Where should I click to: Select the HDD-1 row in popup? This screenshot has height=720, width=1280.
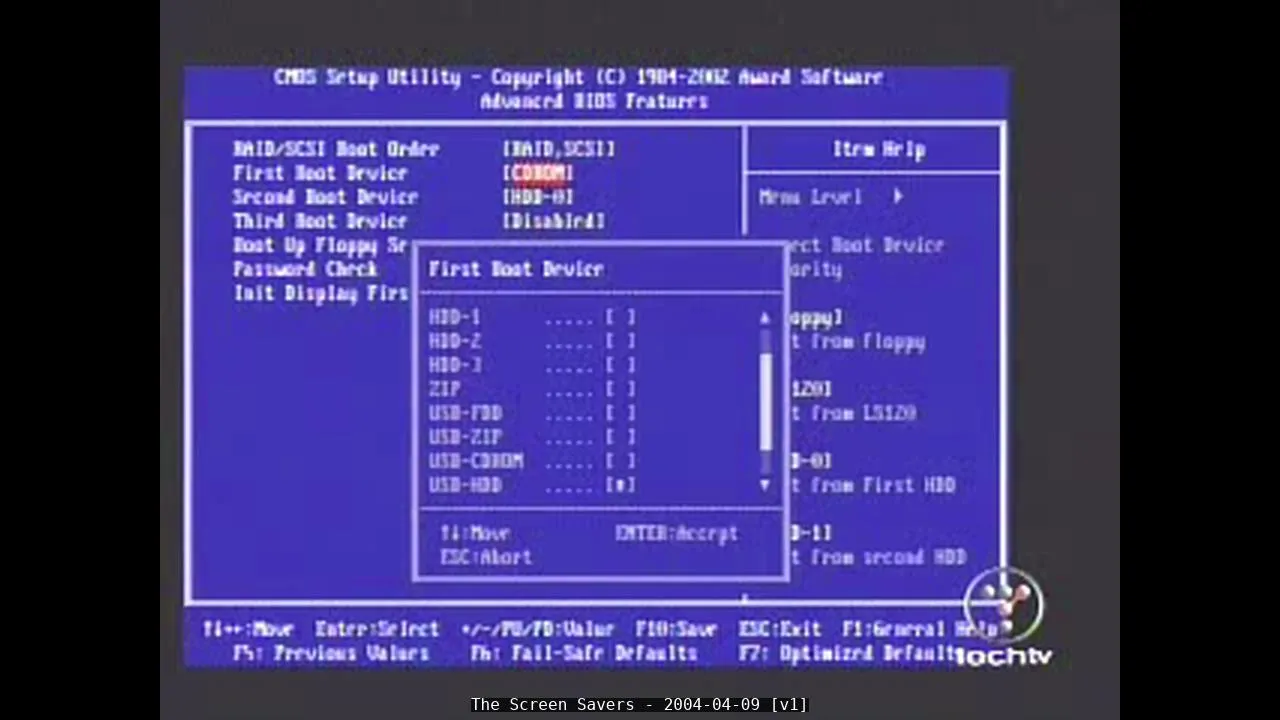532,317
